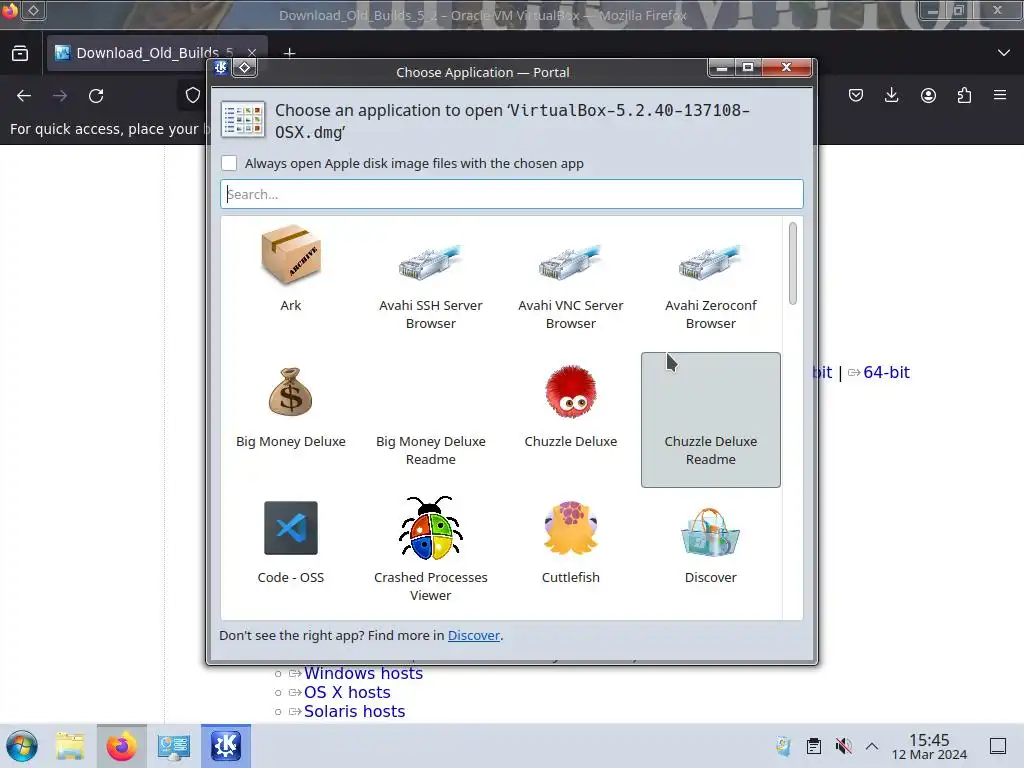Viewport: 1024px width, 768px height.
Task: Switch to Firefox in the taskbar
Action: click(x=121, y=746)
